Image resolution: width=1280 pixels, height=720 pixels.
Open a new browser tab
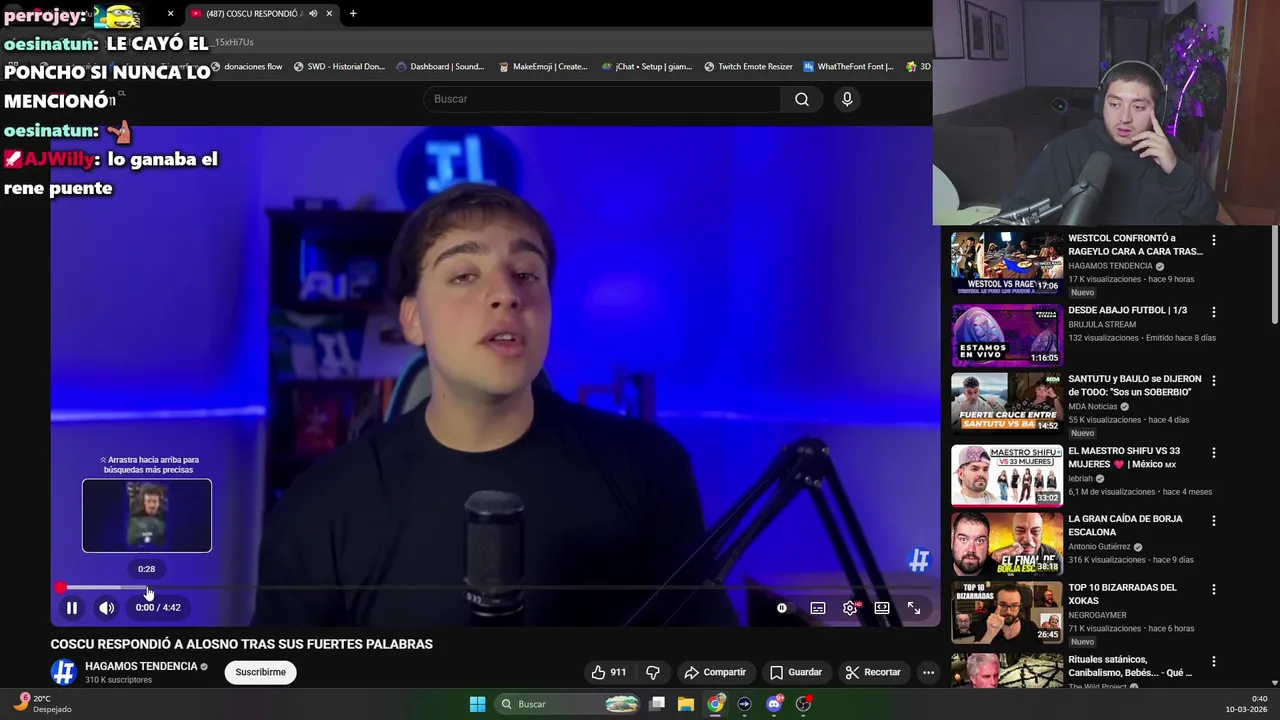[x=353, y=14]
